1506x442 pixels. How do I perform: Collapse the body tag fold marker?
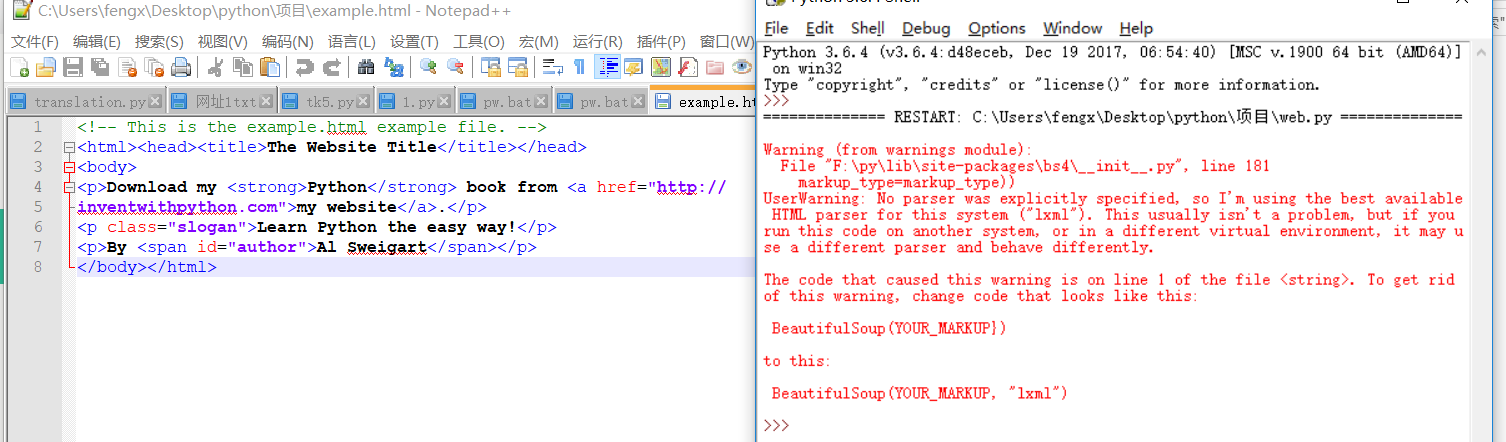coord(69,168)
